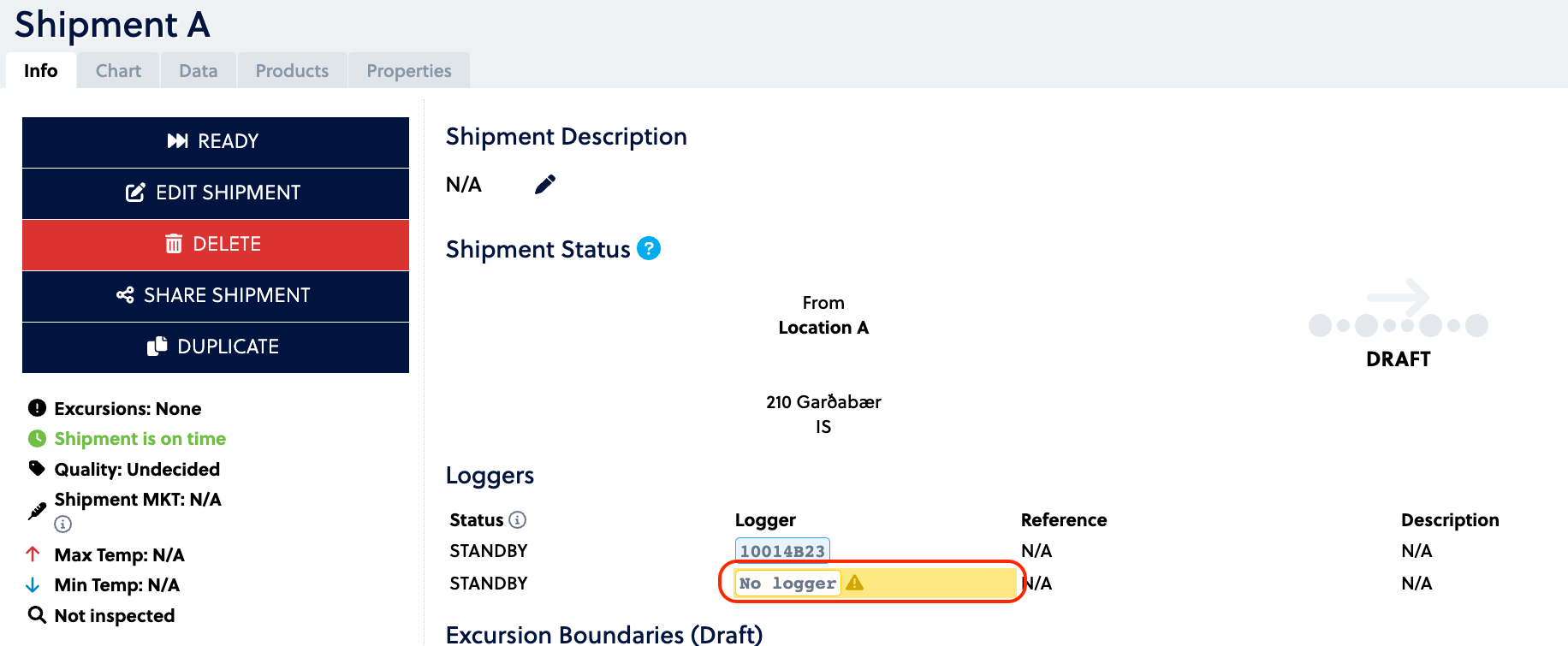
Task: Click 'Min Temp: N/A' text
Action: coord(117,585)
